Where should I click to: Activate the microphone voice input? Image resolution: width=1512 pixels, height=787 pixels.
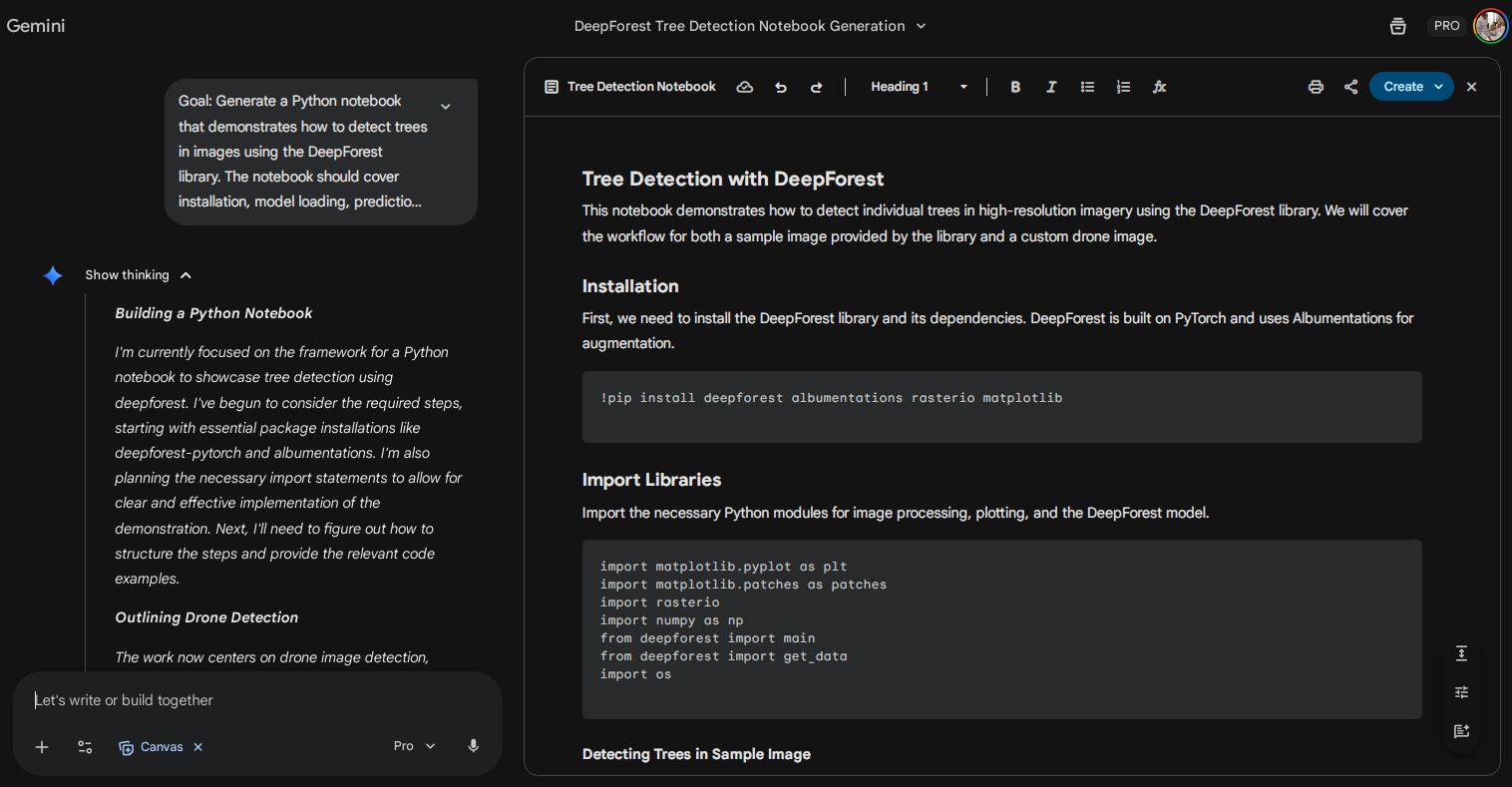point(474,746)
